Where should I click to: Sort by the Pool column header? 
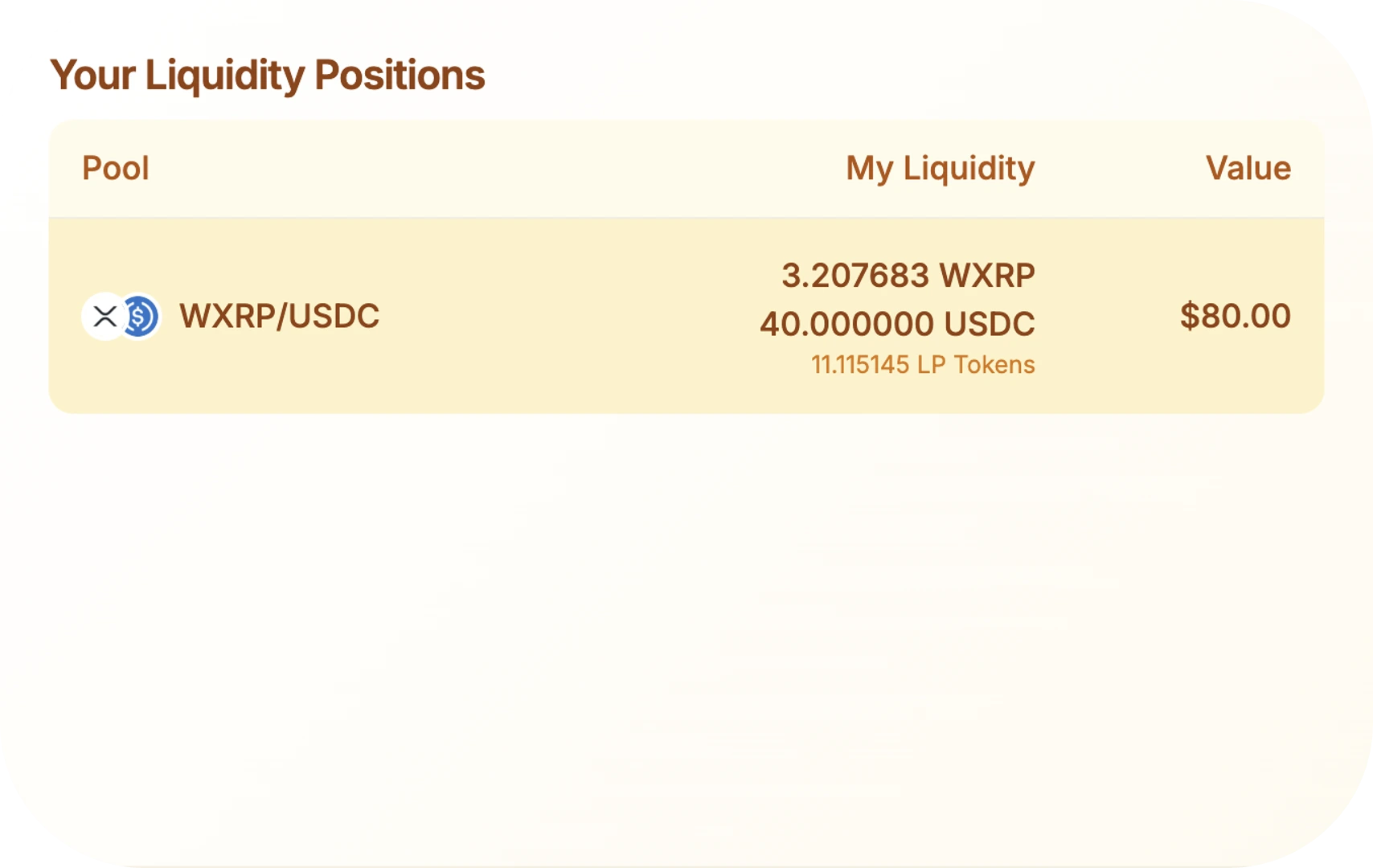click(x=116, y=169)
